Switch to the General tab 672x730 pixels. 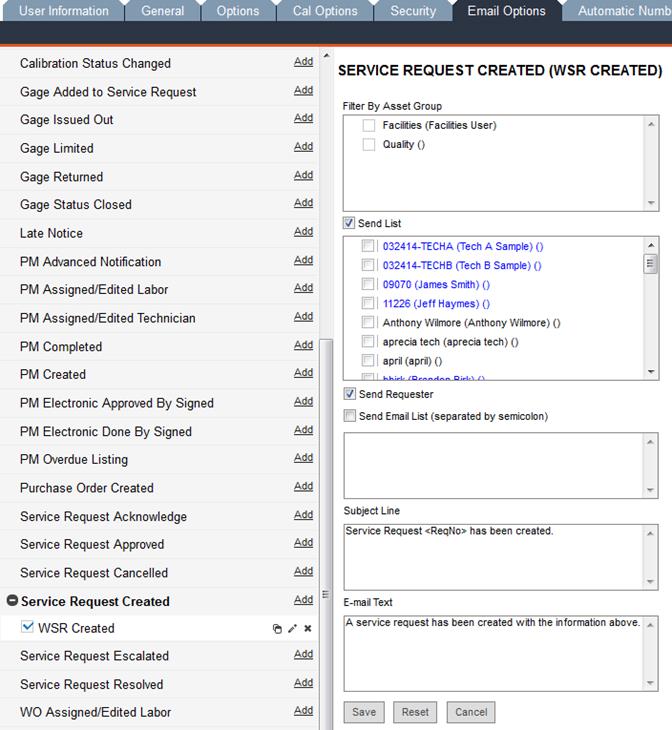coord(163,11)
